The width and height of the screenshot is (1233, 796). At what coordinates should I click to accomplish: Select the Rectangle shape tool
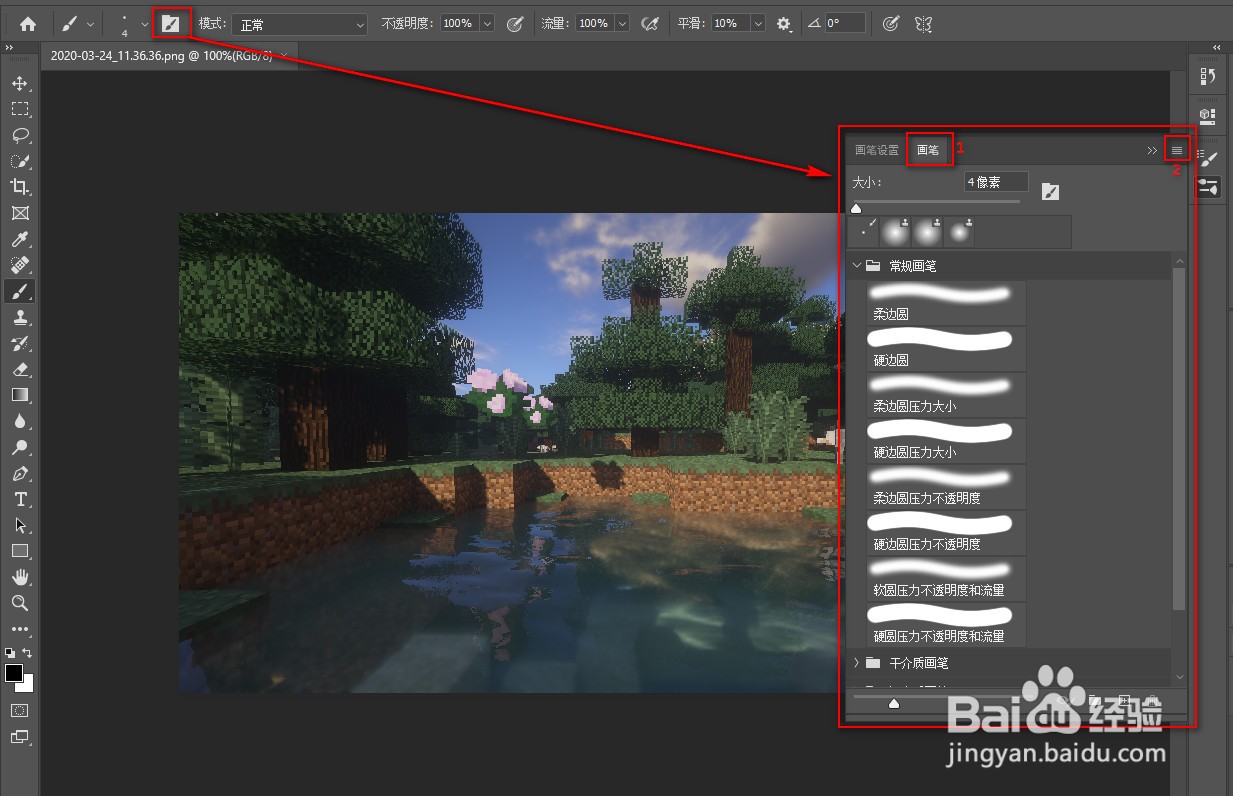click(x=19, y=551)
